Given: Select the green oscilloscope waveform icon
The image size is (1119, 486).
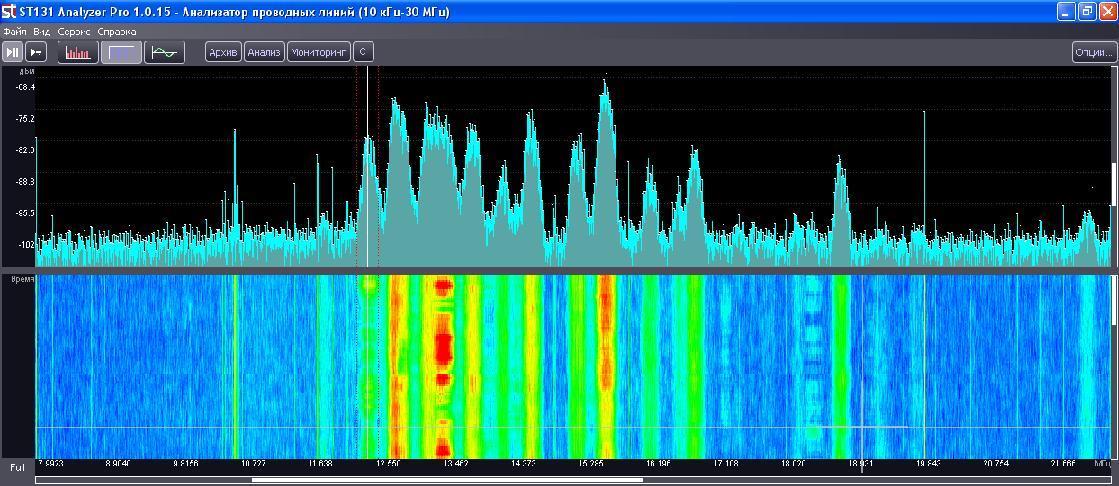Looking at the screenshot, I should pos(164,52).
